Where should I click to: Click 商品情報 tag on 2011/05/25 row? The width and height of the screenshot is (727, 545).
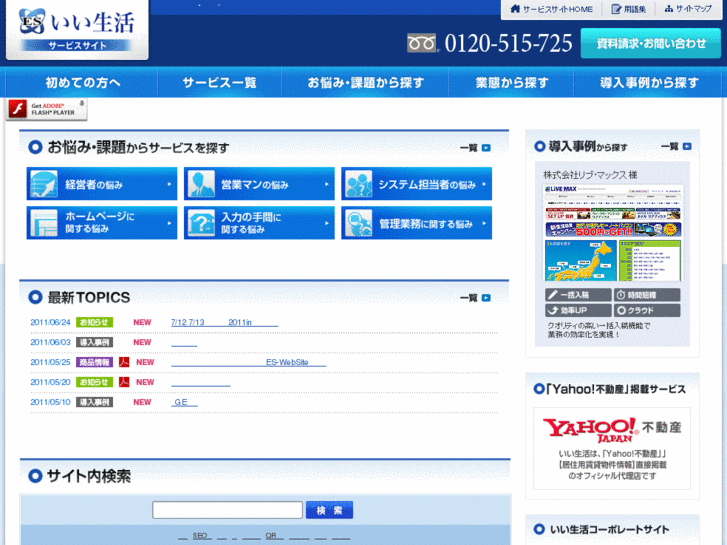[x=95, y=362]
